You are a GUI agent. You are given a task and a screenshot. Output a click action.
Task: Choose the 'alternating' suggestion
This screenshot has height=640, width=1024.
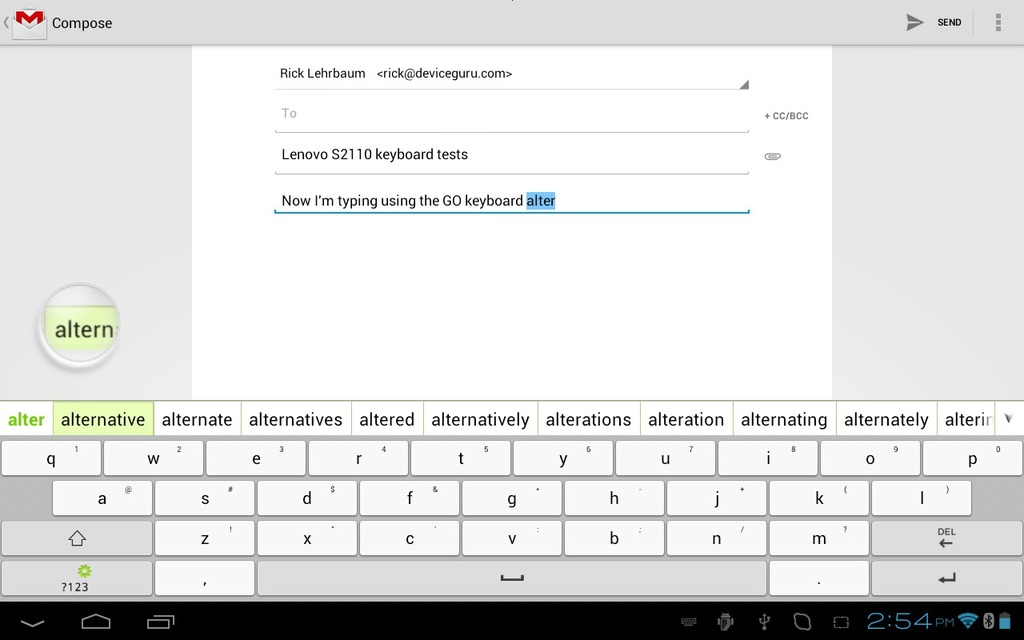[784, 419]
